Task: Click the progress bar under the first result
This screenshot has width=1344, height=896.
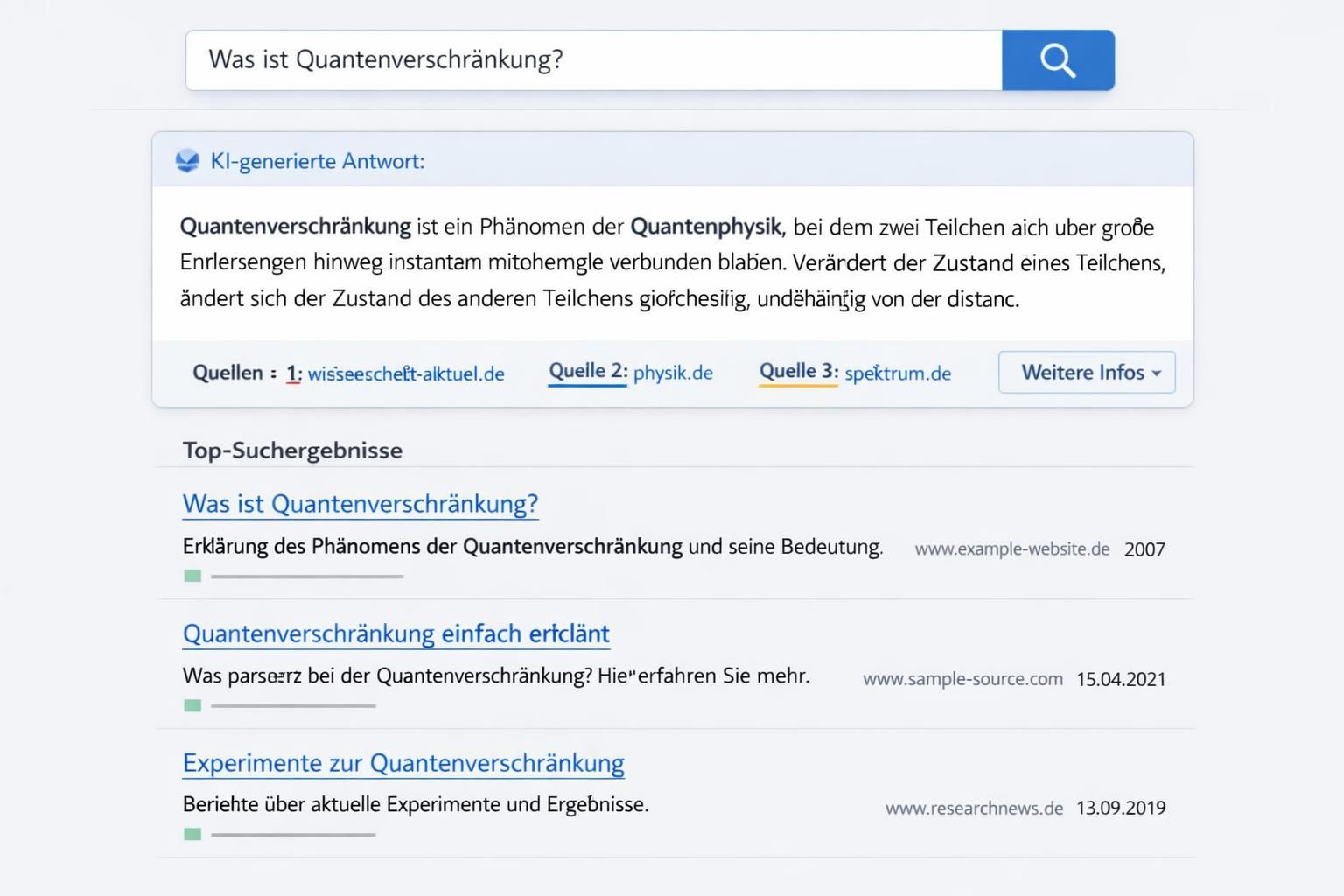Action: [x=306, y=576]
